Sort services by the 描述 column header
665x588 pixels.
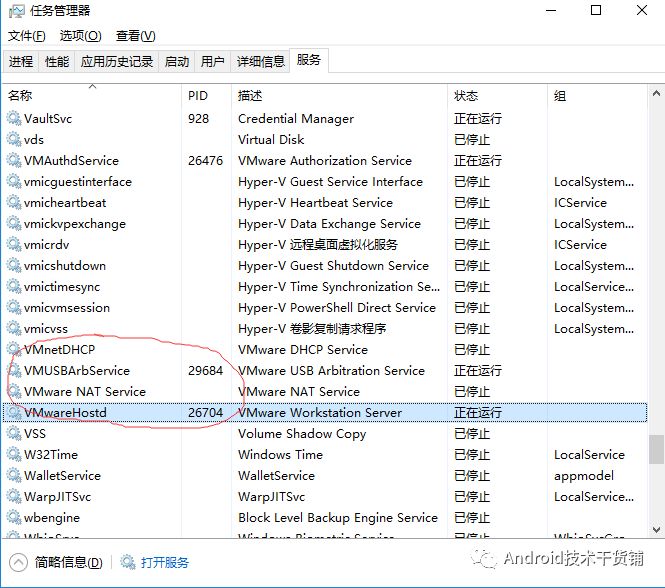(339, 95)
